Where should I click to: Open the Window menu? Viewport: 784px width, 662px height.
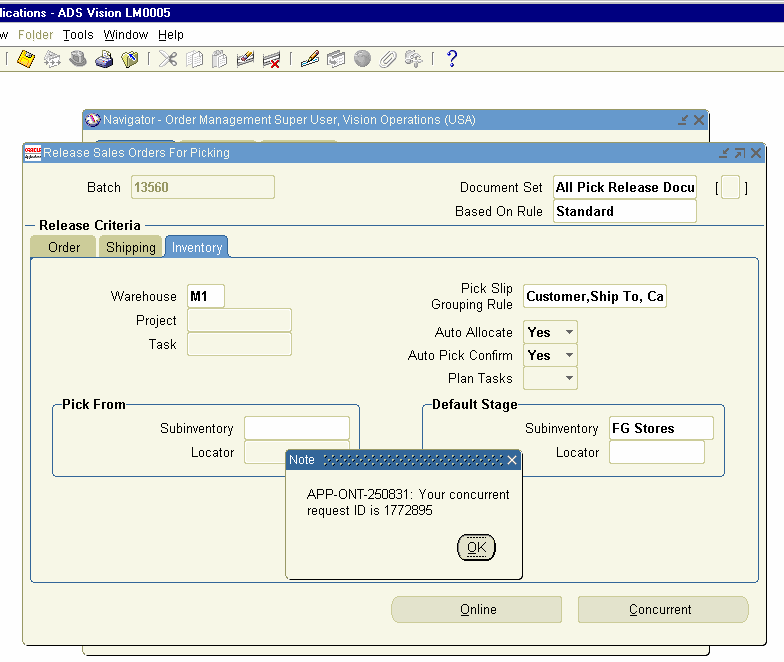126,35
